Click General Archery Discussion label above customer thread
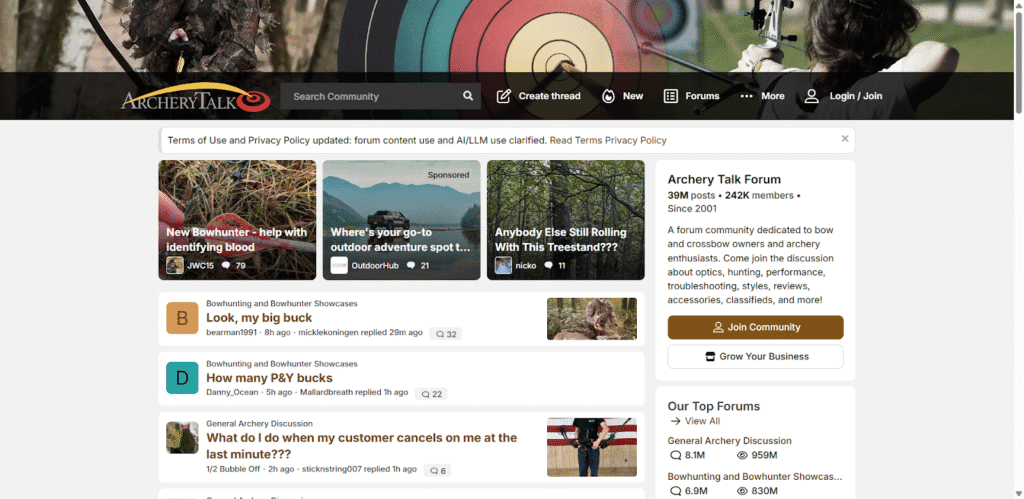The image size is (1024, 499). pyautogui.click(x=259, y=424)
